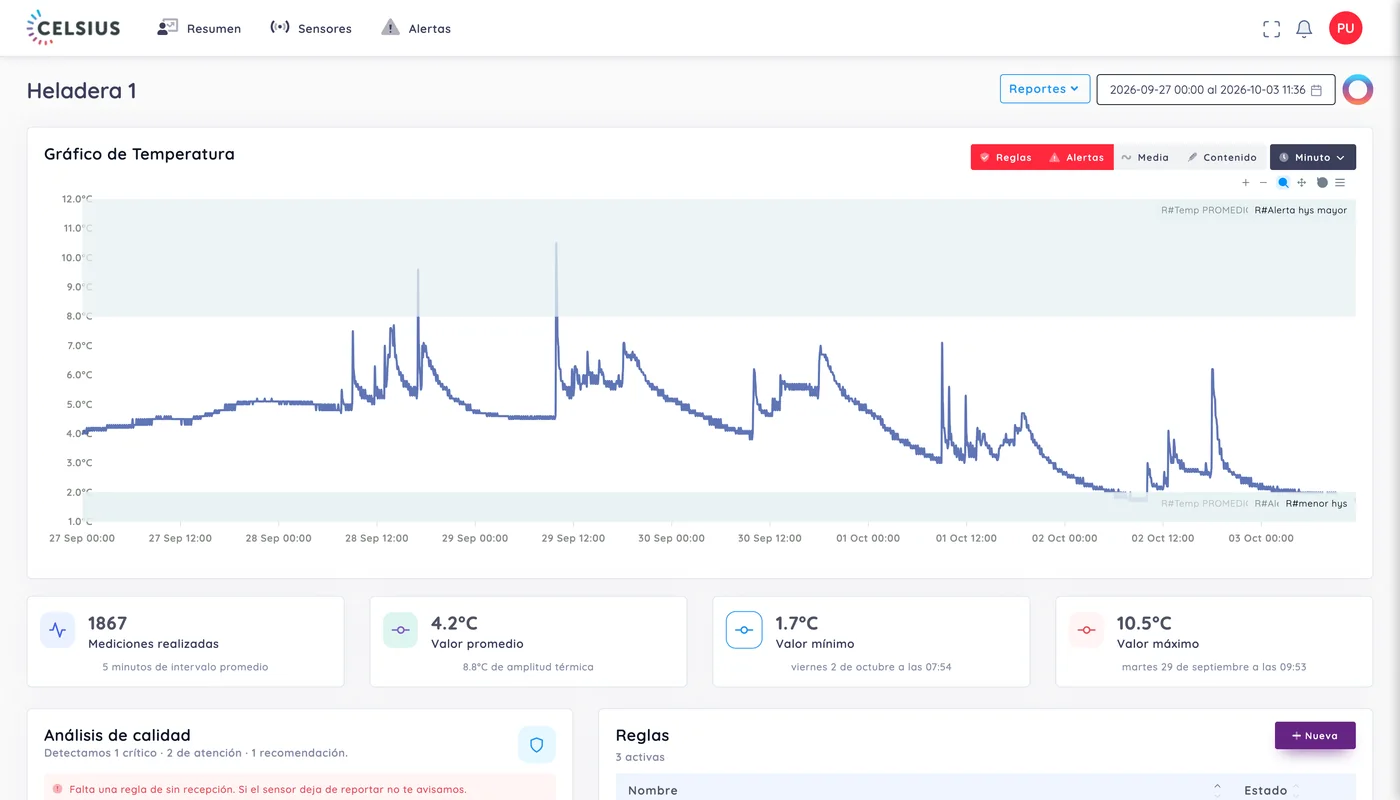Click the chart zoom-out minus icon
Image resolution: width=1400 pixels, height=800 pixels.
tap(1263, 183)
